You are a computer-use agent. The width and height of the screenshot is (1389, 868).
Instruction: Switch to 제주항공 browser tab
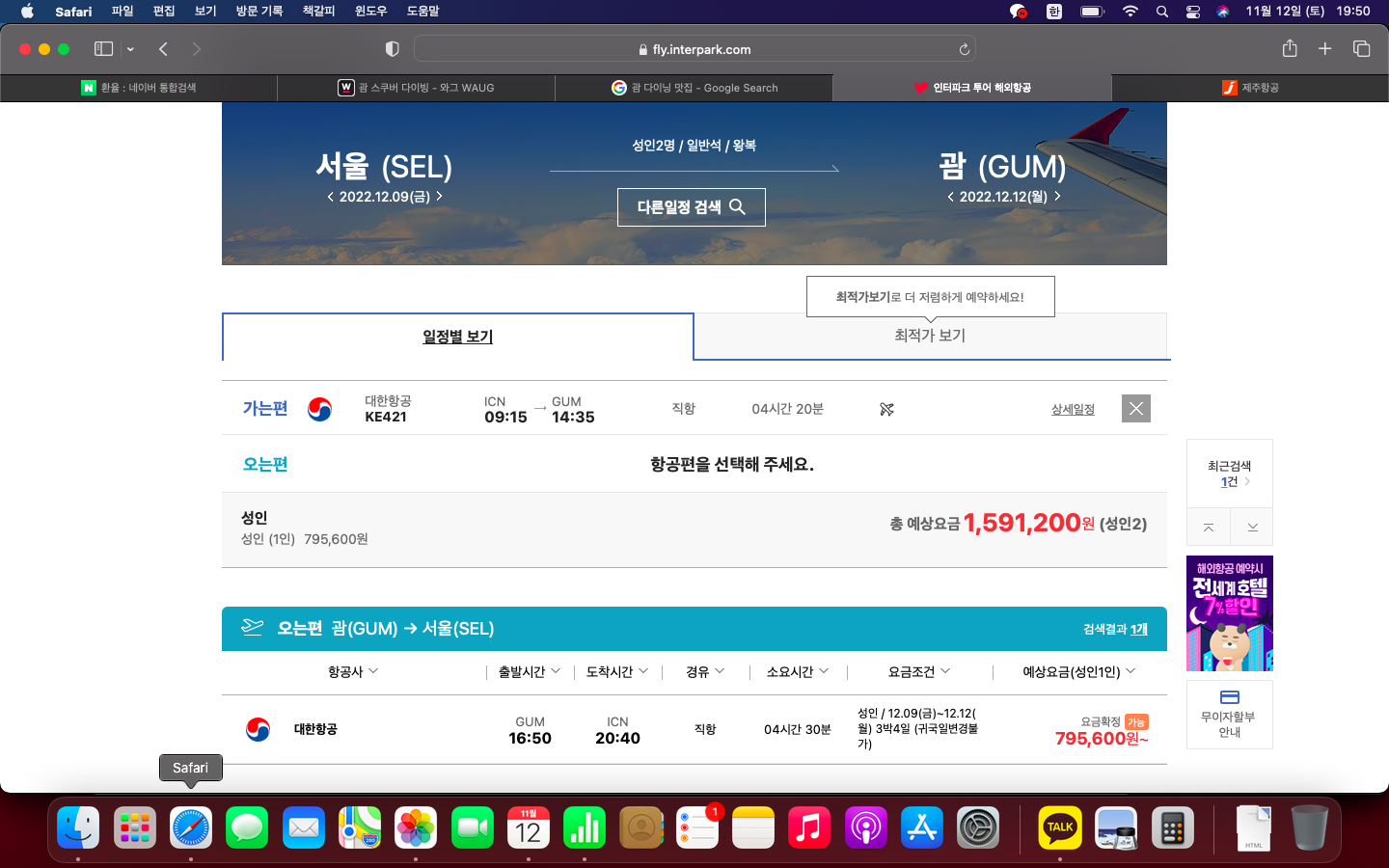pos(1250,88)
